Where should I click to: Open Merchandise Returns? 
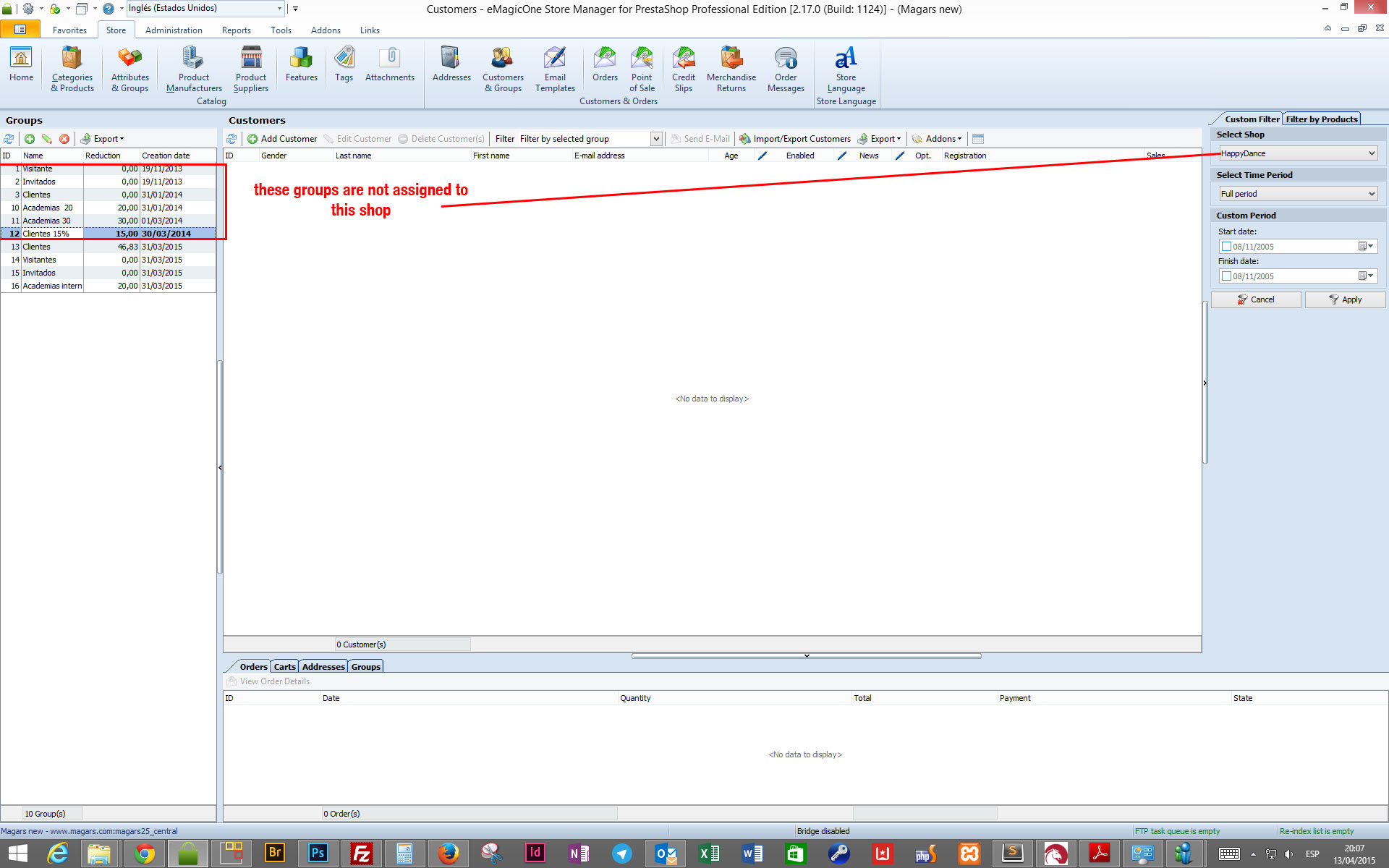(731, 69)
